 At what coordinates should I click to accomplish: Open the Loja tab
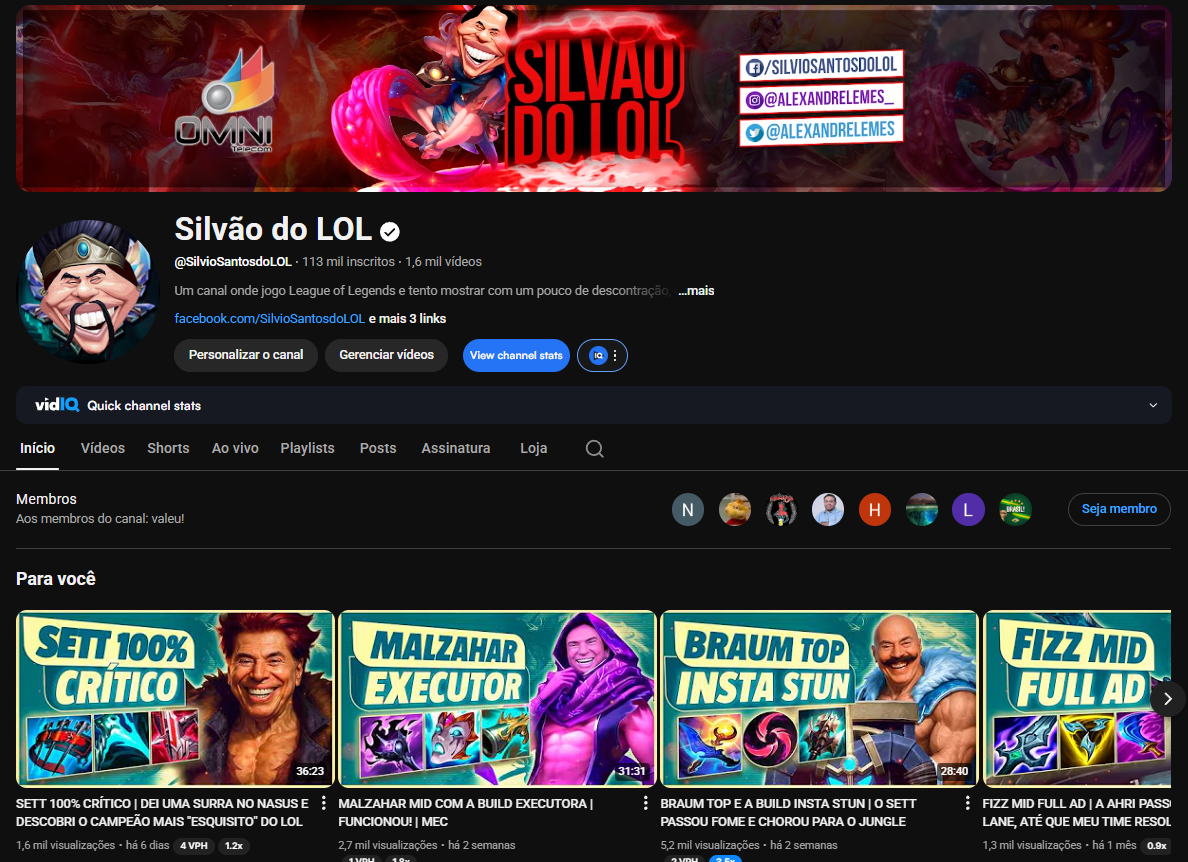point(533,448)
